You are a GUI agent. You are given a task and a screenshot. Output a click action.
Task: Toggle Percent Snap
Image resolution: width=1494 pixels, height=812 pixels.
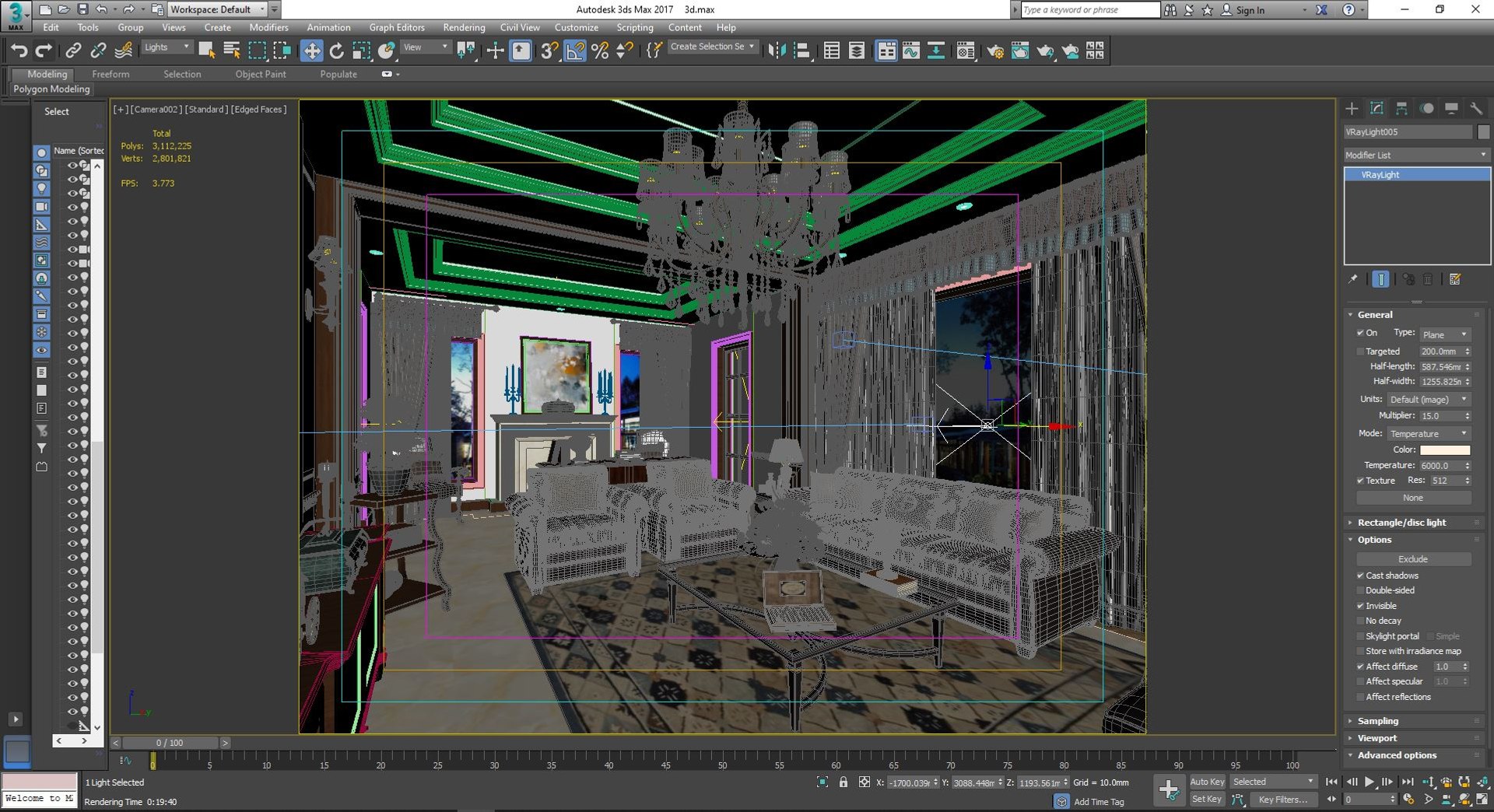(x=599, y=51)
